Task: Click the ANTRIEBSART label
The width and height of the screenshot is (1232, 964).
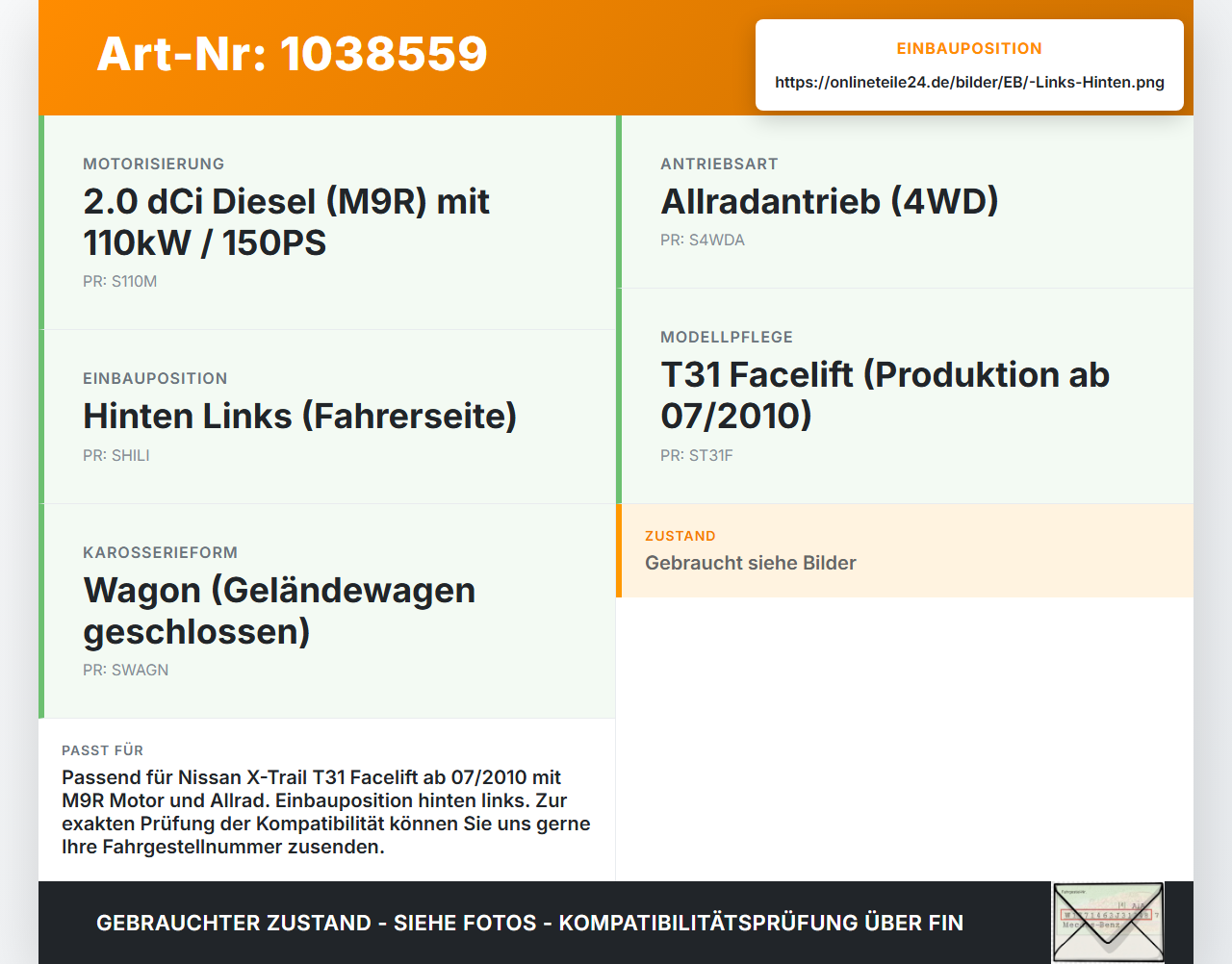Action: (x=719, y=165)
